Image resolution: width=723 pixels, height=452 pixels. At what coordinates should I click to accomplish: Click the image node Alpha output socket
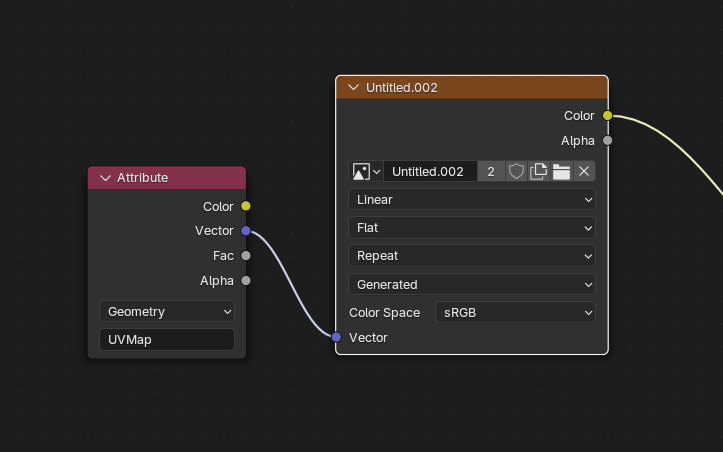pyautogui.click(x=607, y=140)
